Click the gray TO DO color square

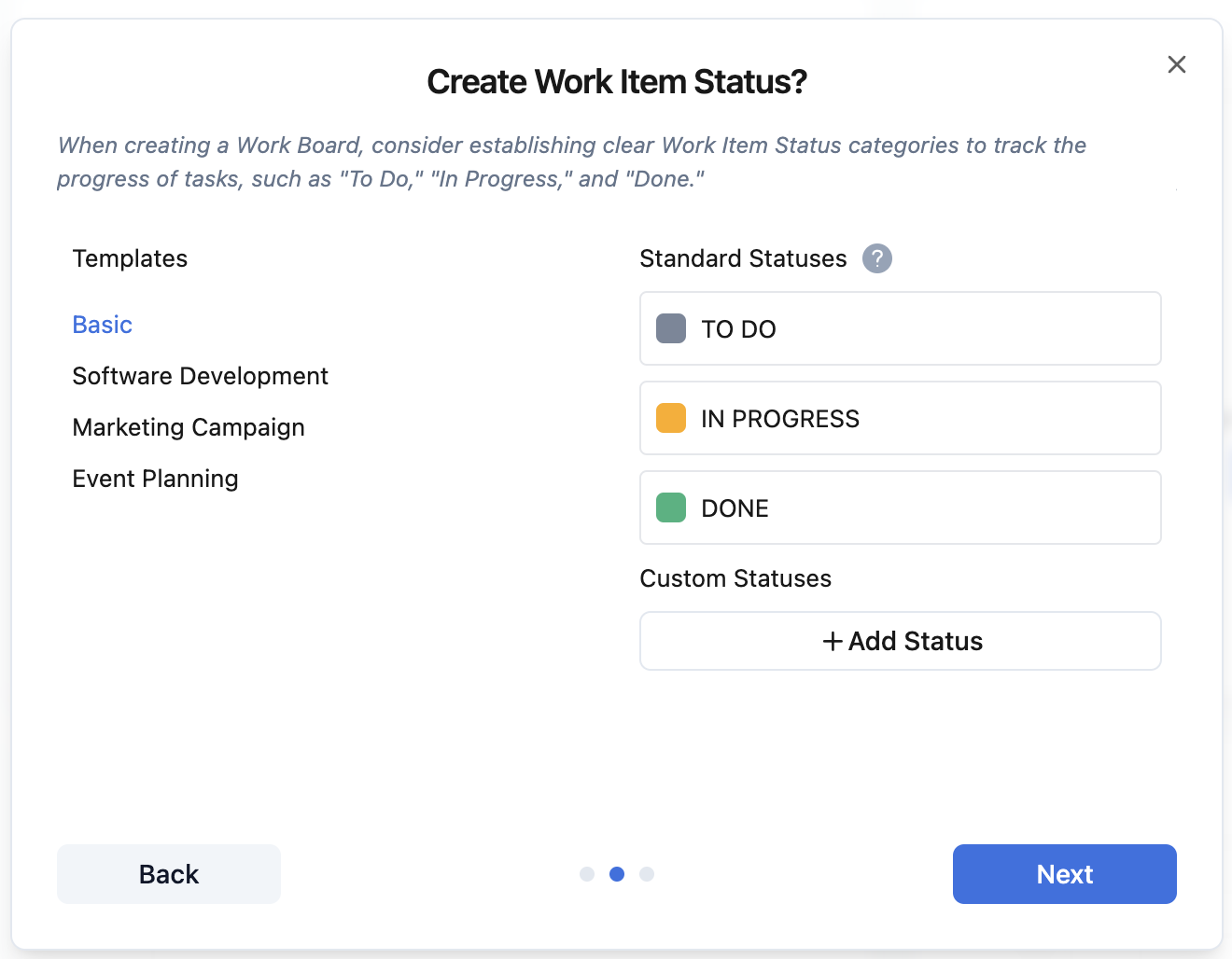coord(671,328)
